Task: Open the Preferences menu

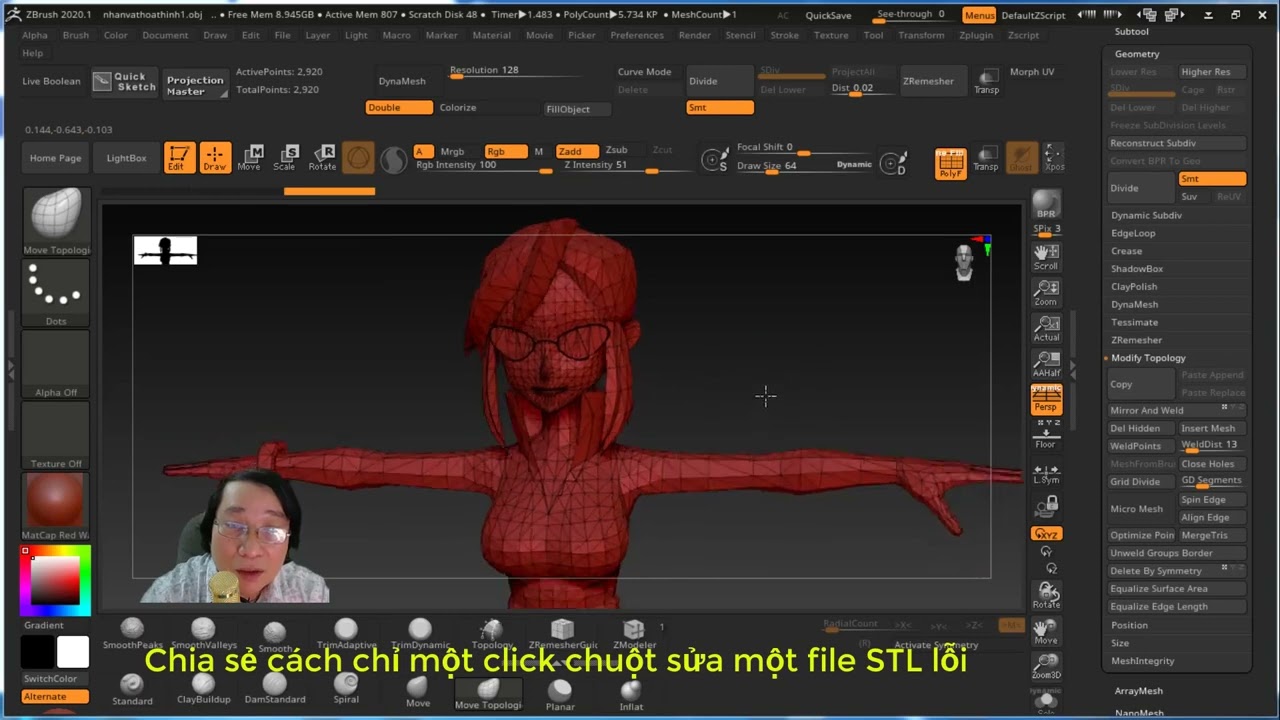Action: click(637, 35)
